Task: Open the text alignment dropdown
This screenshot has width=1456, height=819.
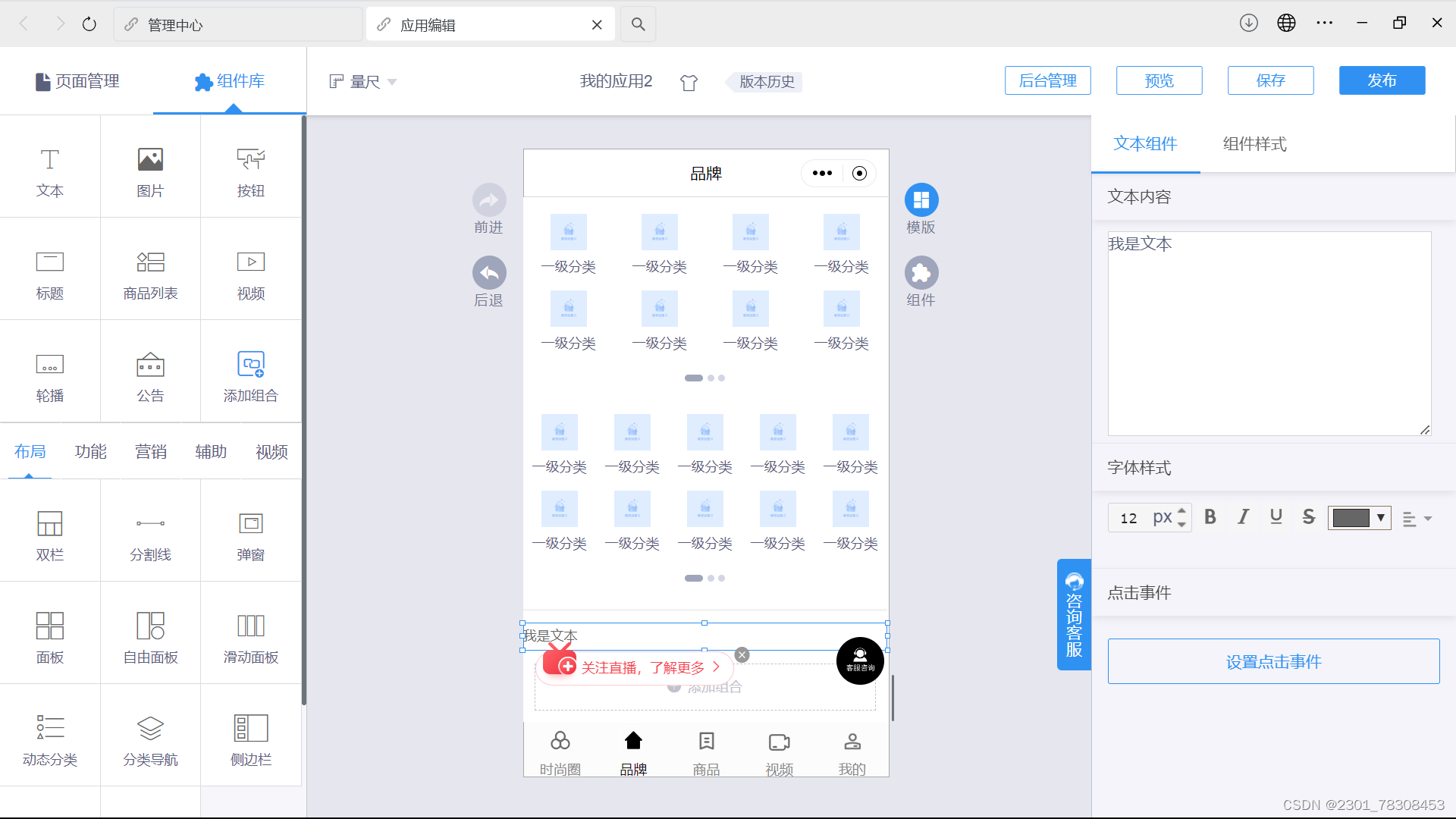Action: pos(1417,519)
